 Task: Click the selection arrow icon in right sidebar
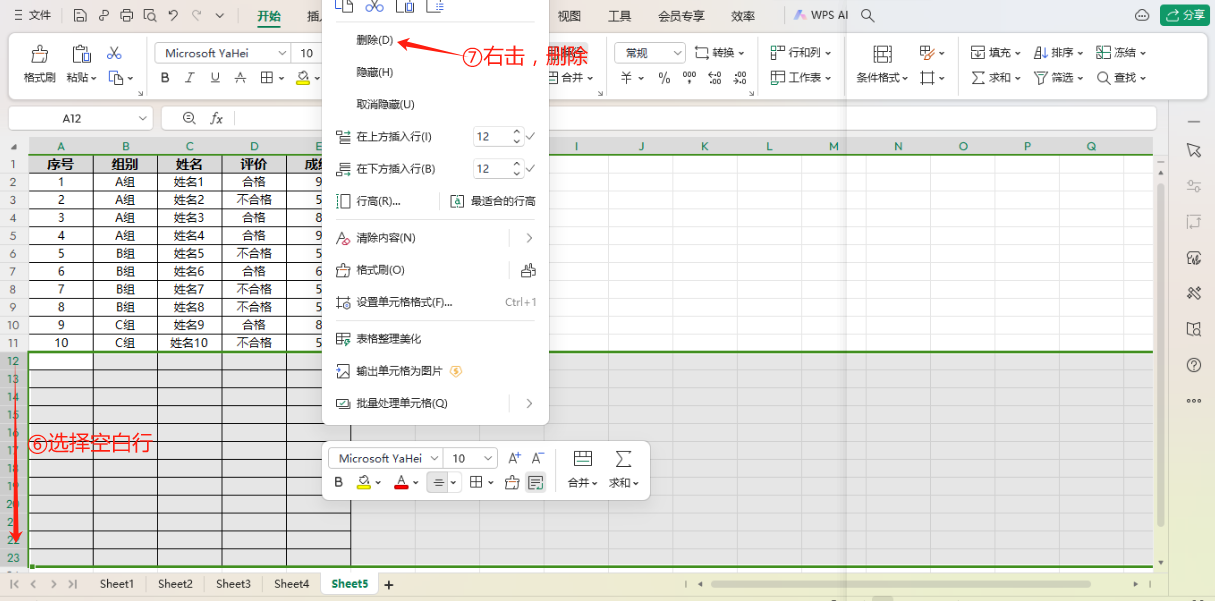point(1193,150)
